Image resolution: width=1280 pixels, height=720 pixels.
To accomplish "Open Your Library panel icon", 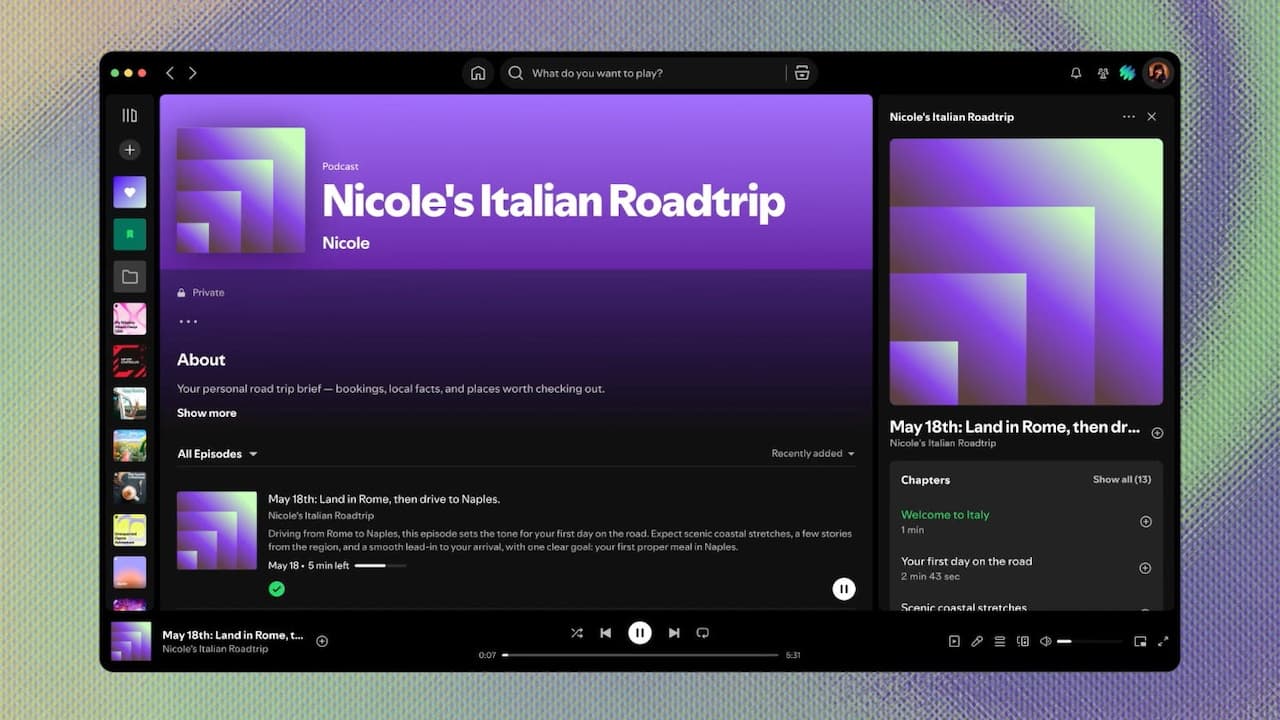I will (129, 116).
